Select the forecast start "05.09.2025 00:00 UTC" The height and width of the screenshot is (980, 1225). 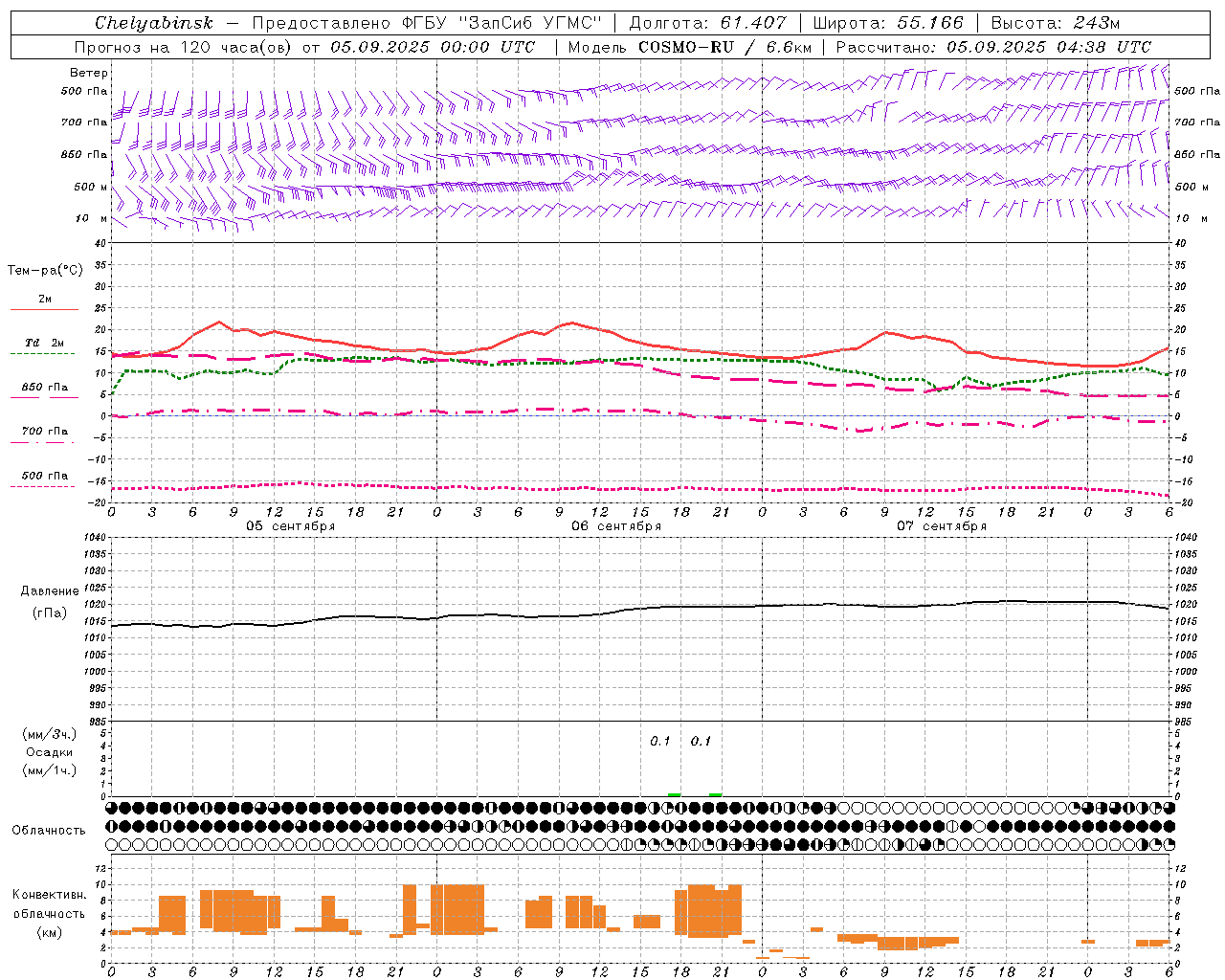coord(432,47)
